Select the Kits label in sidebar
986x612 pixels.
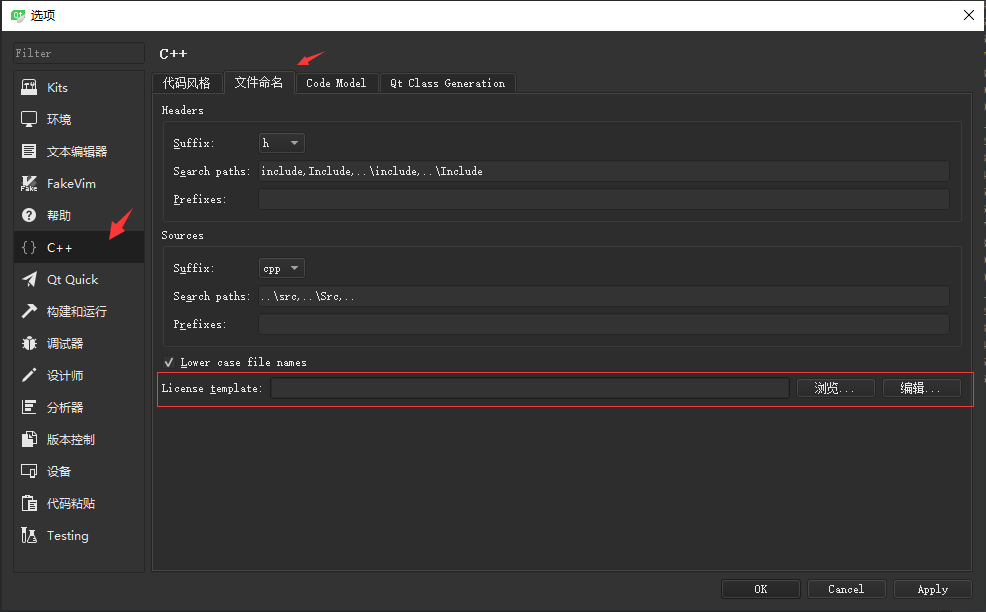point(57,87)
